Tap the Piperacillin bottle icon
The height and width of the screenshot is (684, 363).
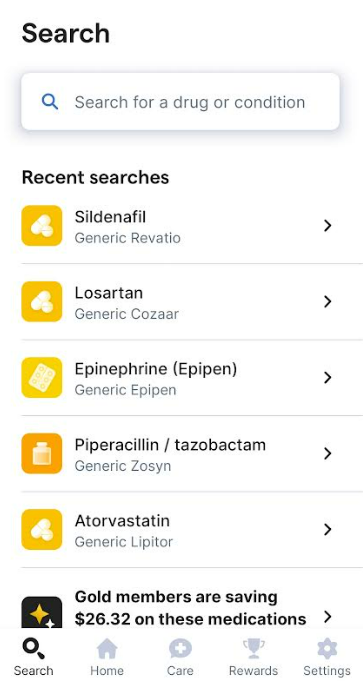(x=42, y=453)
